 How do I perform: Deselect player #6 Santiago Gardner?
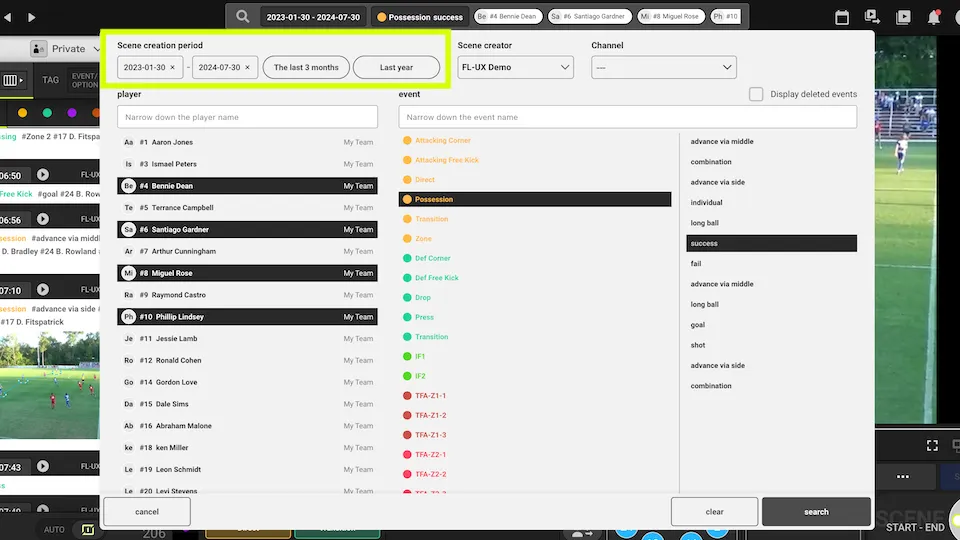tap(247, 230)
